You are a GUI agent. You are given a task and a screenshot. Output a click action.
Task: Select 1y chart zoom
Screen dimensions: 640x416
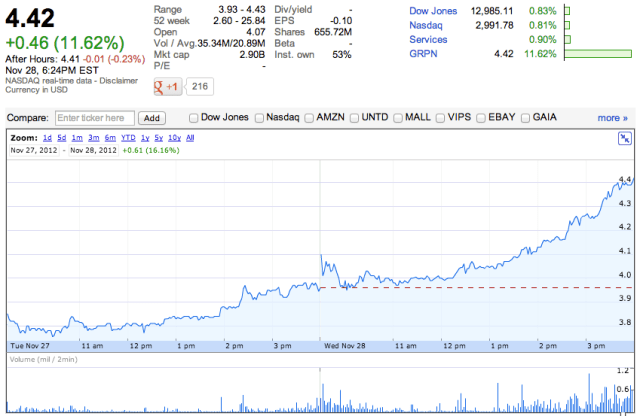[145, 138]
